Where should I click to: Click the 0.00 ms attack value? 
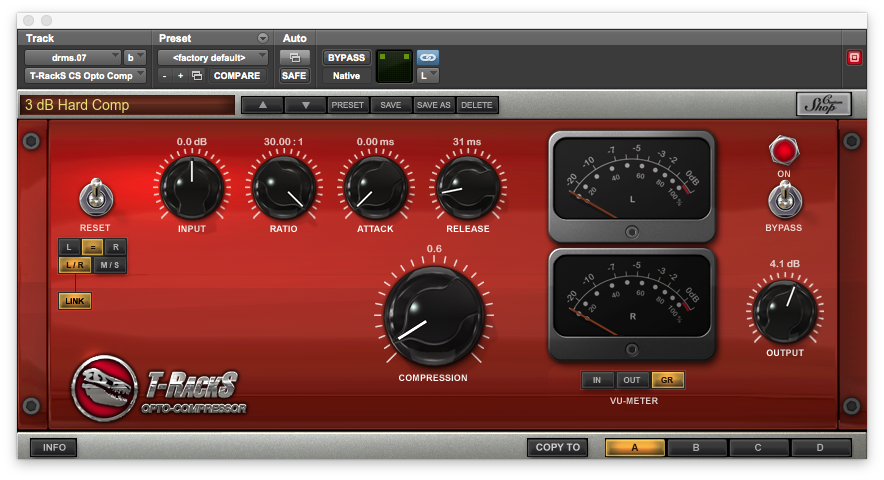click(375, 142)
